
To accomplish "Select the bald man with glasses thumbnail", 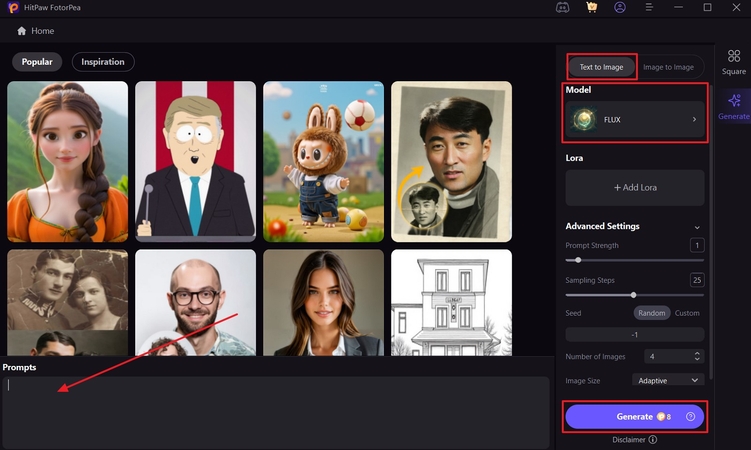I will point(195,303).
